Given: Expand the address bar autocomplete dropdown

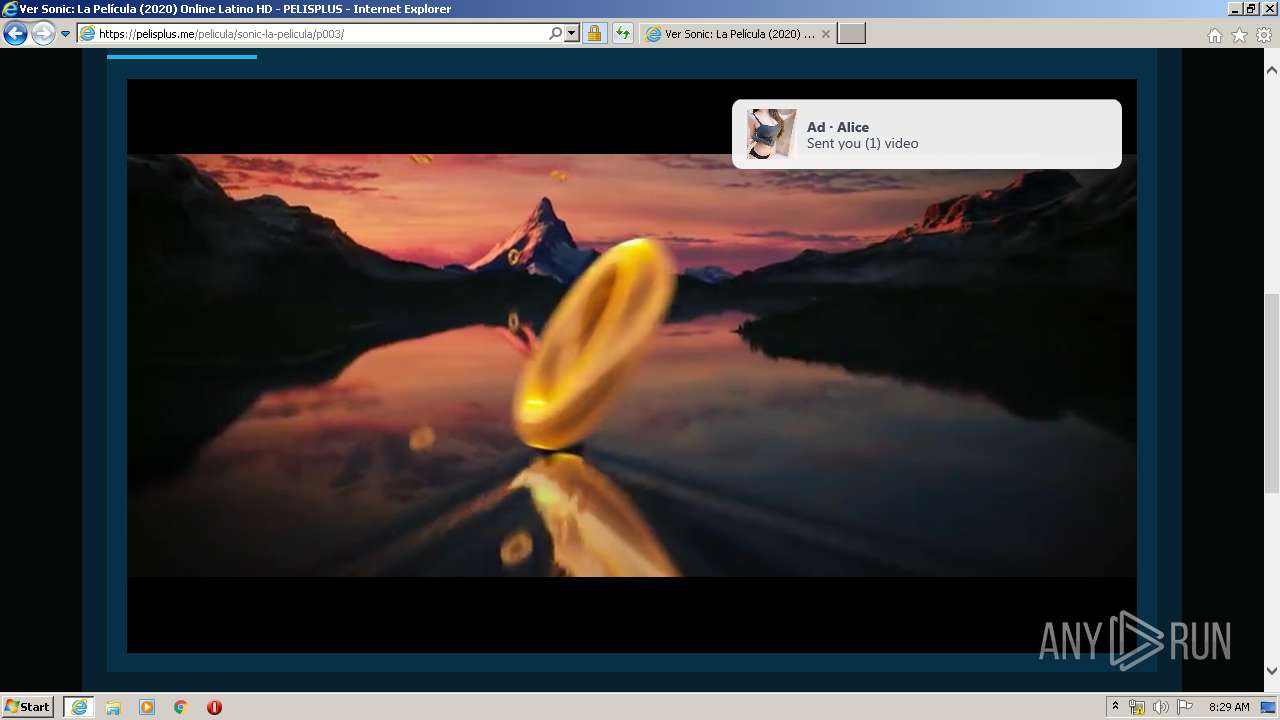Looking at the screenshot, I should click(x=572, y=34).
